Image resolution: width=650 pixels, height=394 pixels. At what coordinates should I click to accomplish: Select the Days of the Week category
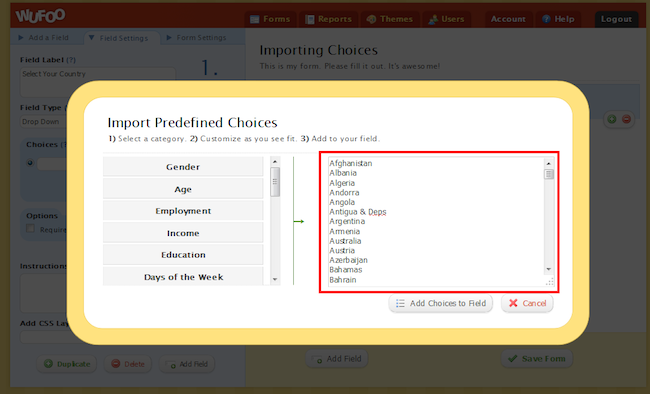(x=183, y=276)
